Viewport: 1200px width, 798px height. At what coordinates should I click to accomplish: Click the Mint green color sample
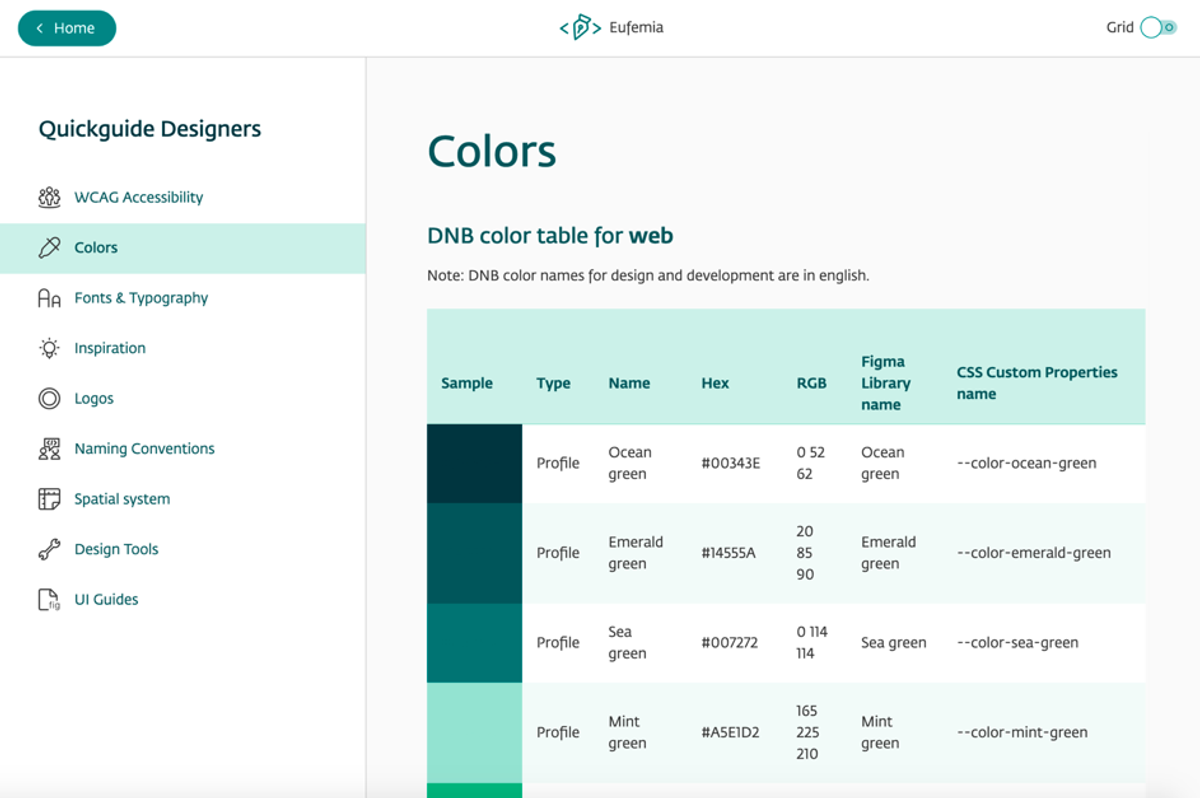pyautogui.click(x=474, y=733)
